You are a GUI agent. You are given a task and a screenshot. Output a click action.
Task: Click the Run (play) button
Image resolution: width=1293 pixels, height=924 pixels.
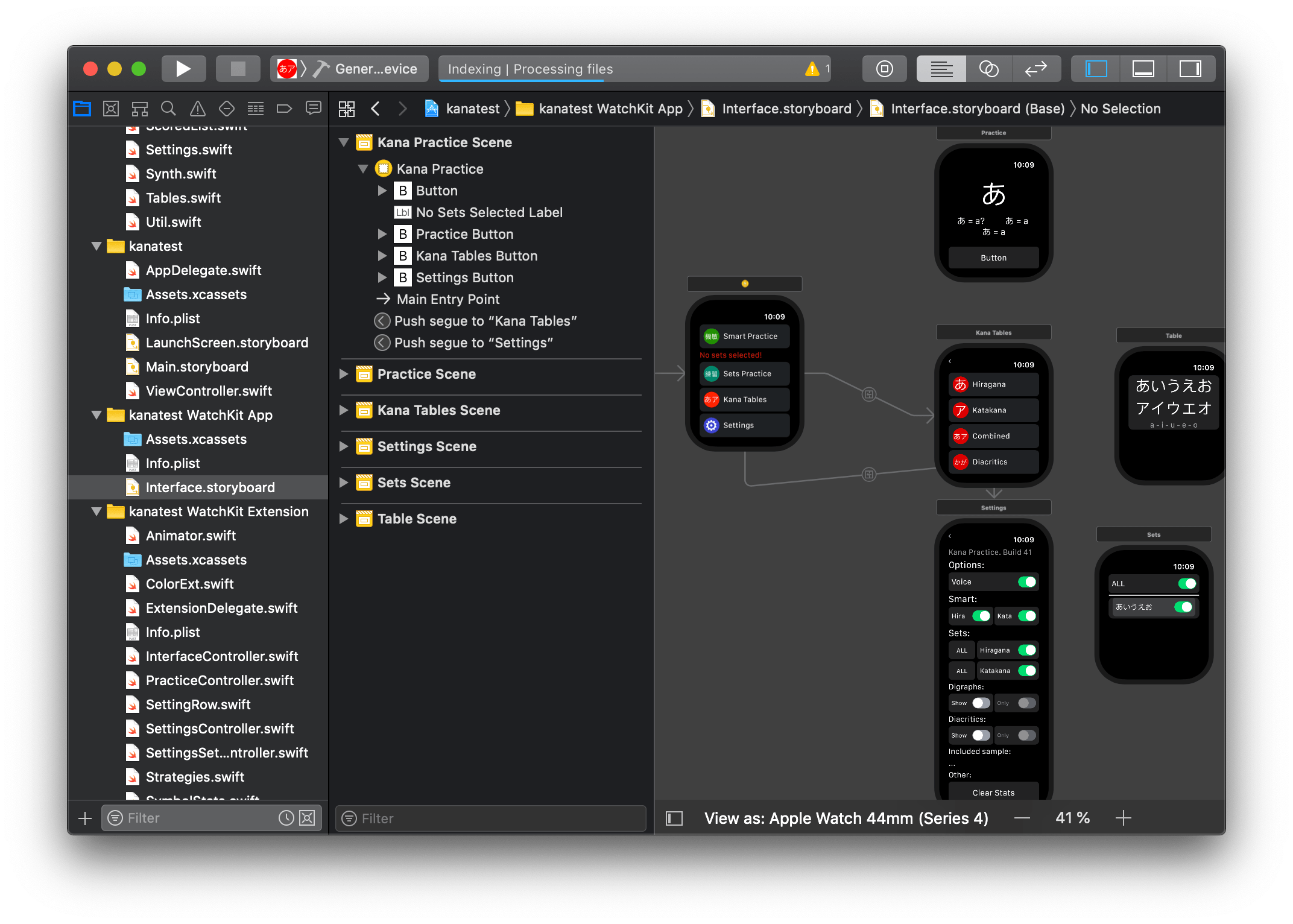click(183, 69)
